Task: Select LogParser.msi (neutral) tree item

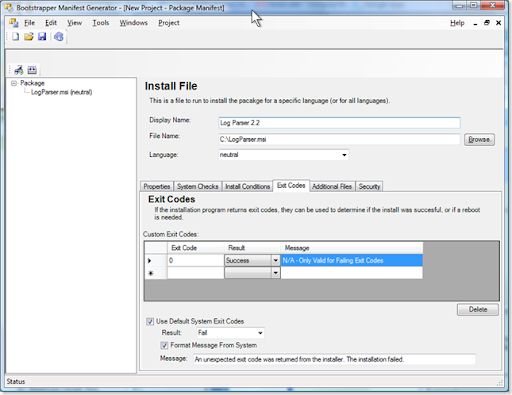Action: pos(62,92)
